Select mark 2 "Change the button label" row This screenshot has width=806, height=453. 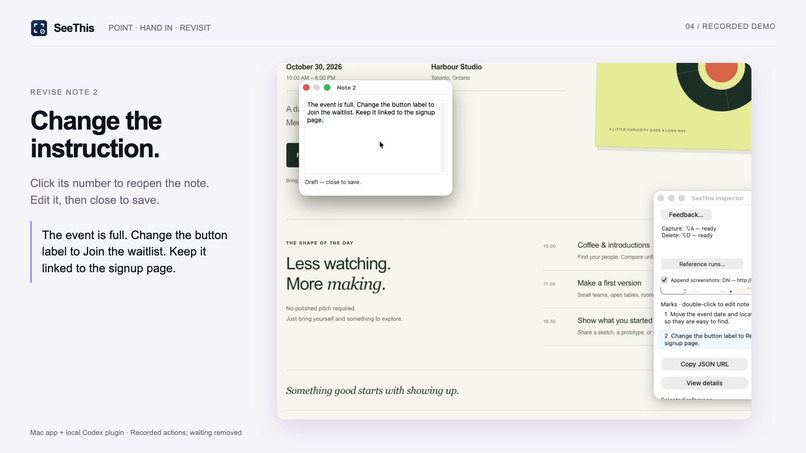pyautogui.click(x=705, y=339)
